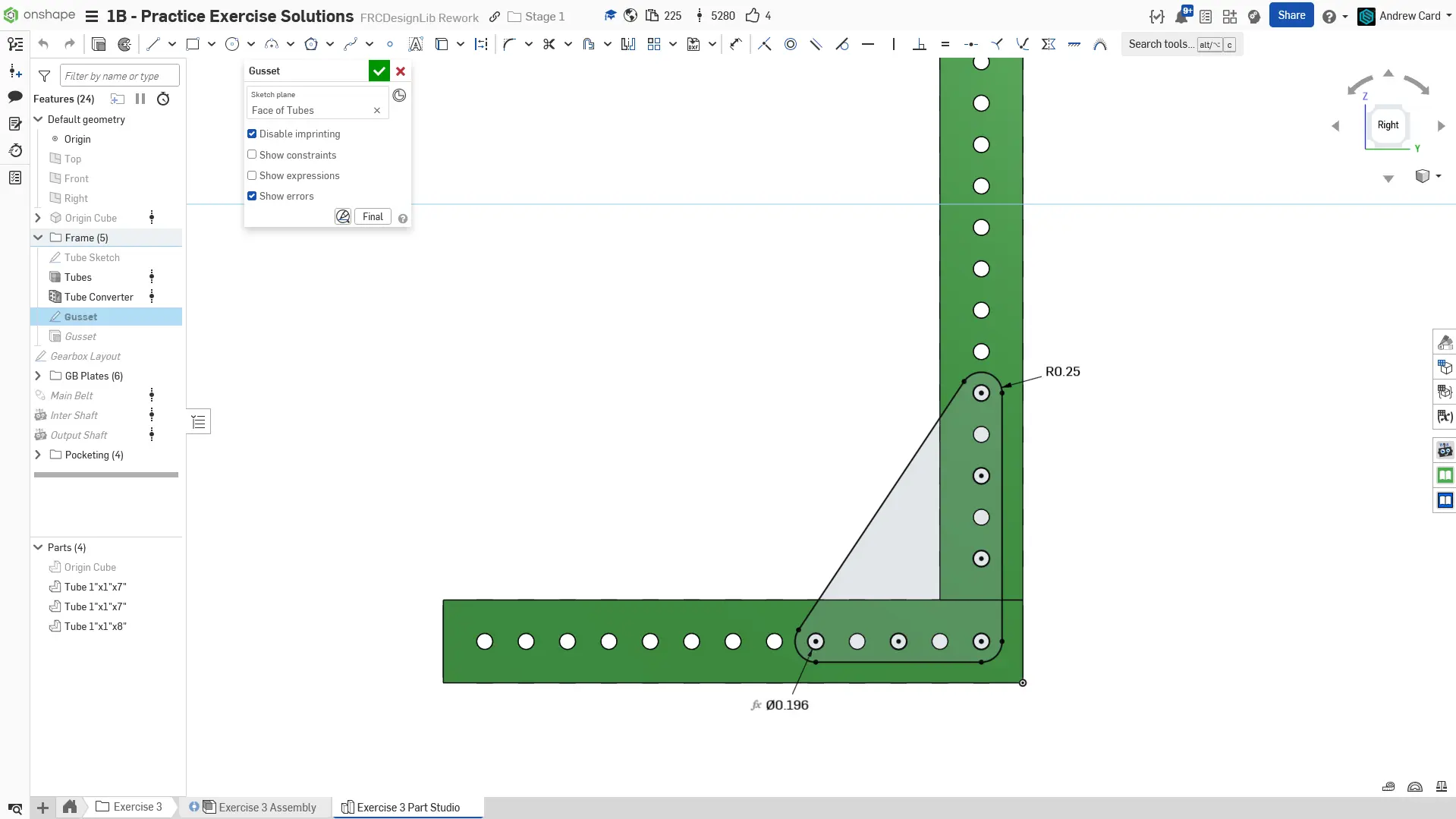Enable Show constraints checkbox
The height and width of the screenshot is (819, 1456).
252,155
